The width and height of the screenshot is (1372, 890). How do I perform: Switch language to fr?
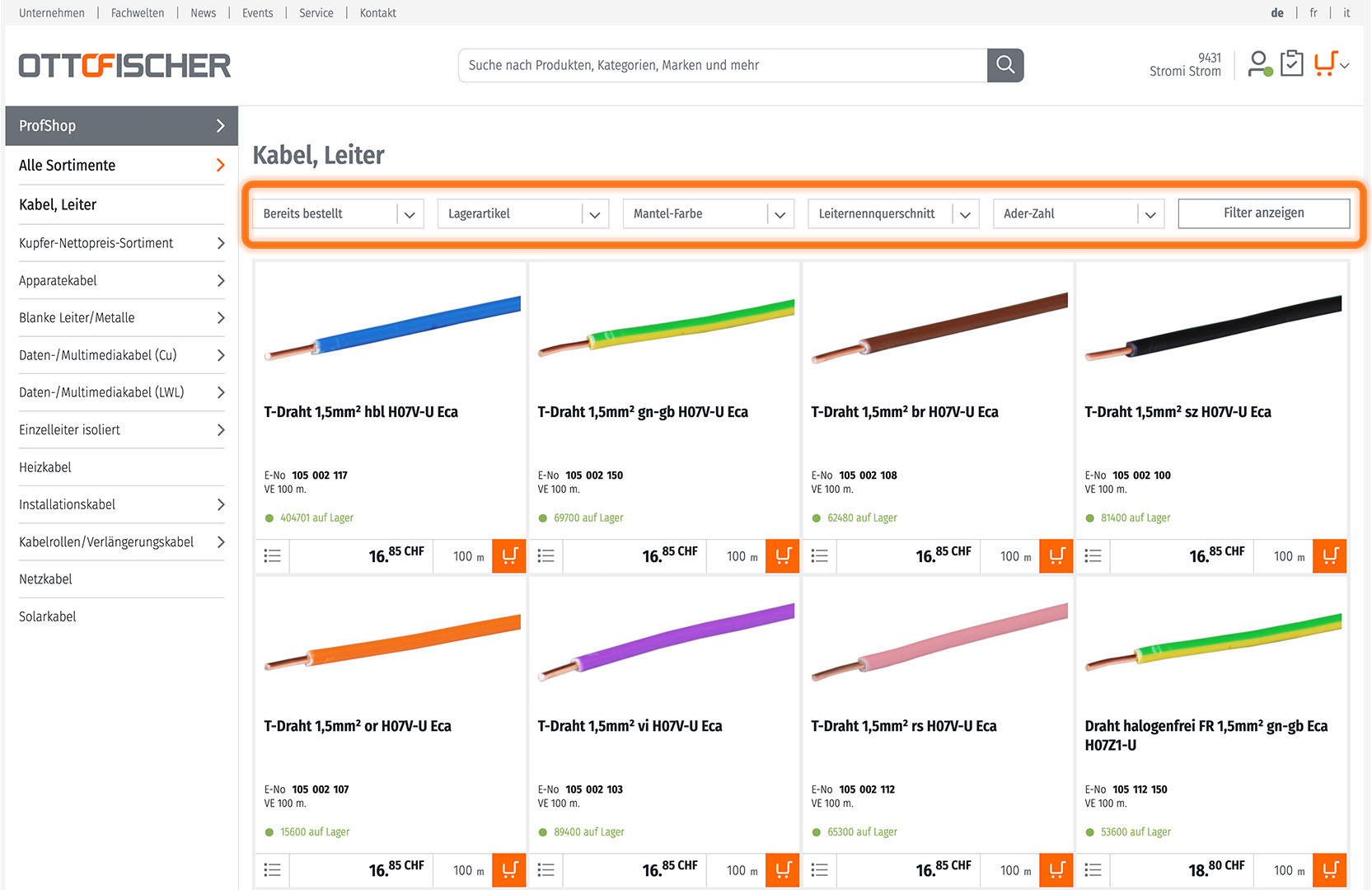[x=1313, y=13]
